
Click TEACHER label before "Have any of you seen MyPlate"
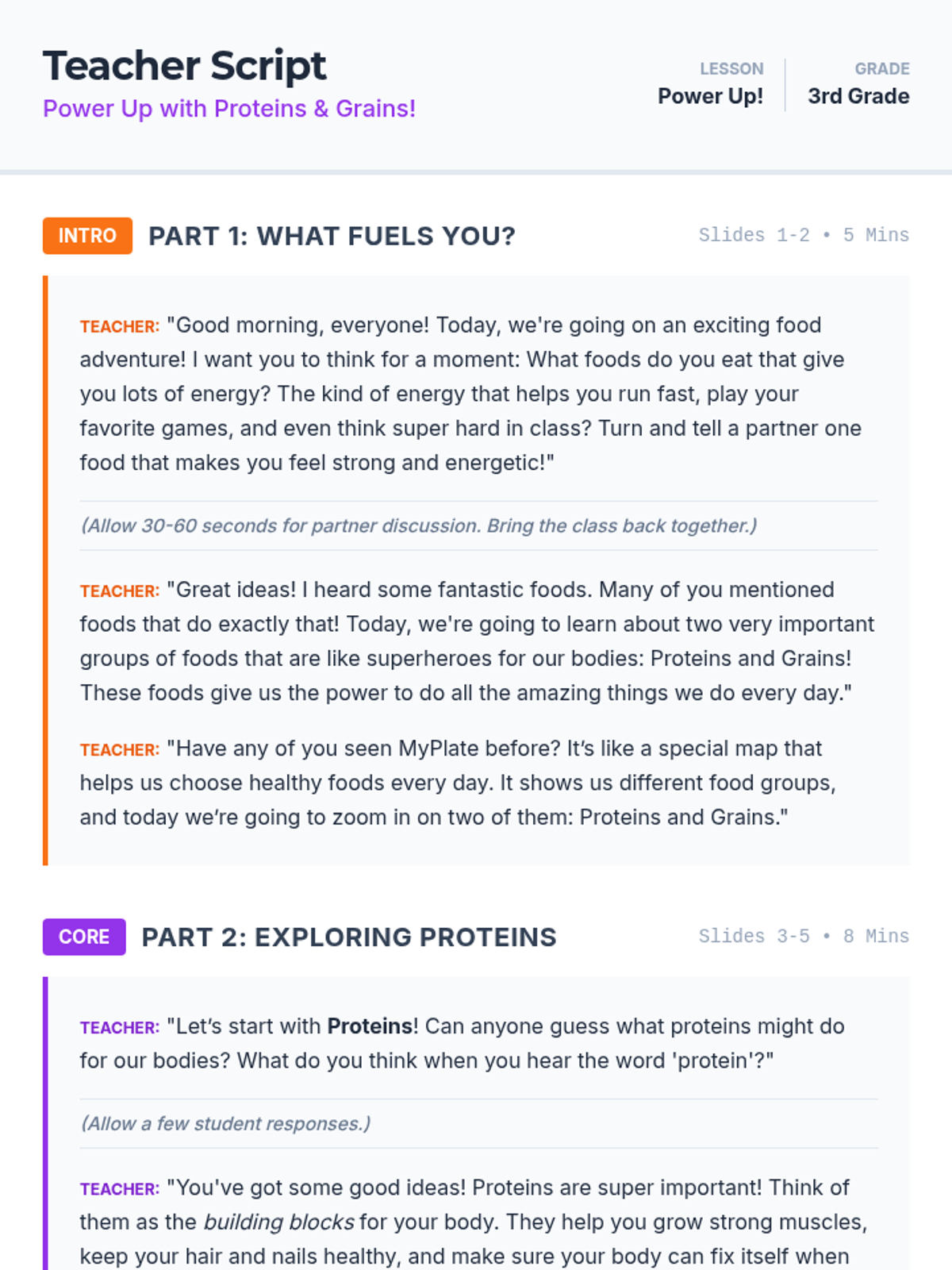point(120,749)
